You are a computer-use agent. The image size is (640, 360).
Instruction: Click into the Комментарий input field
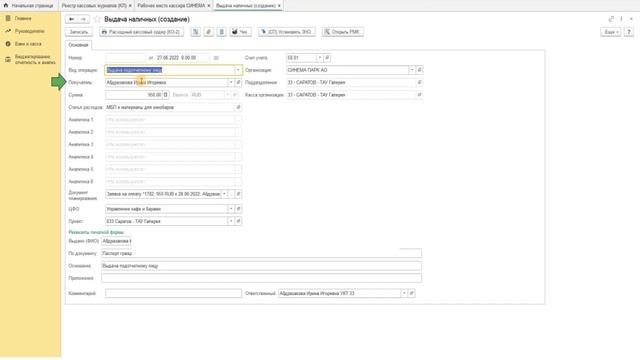click(173, 293)
